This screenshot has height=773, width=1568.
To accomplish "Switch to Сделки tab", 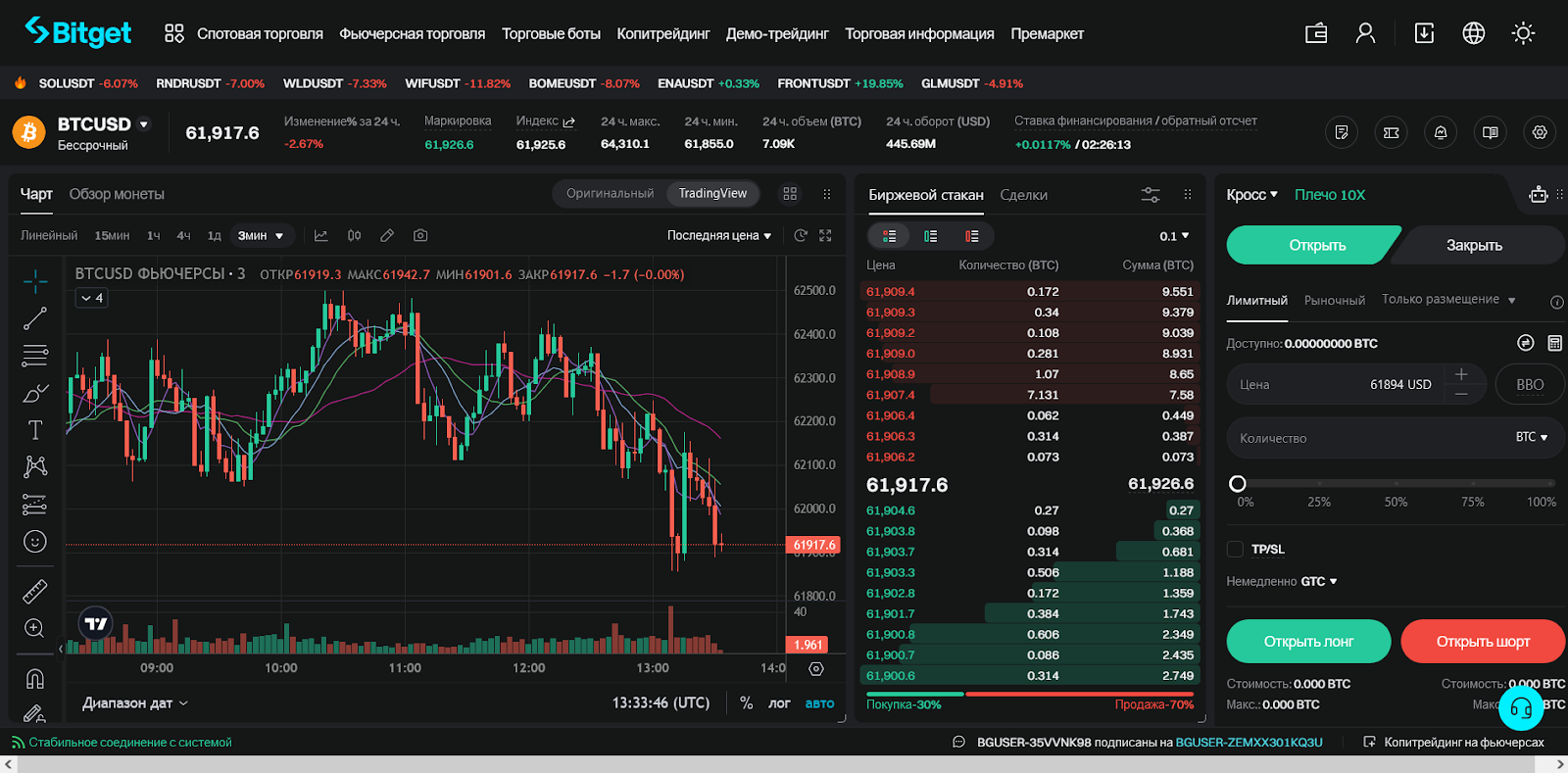I will coord(1023,195).
